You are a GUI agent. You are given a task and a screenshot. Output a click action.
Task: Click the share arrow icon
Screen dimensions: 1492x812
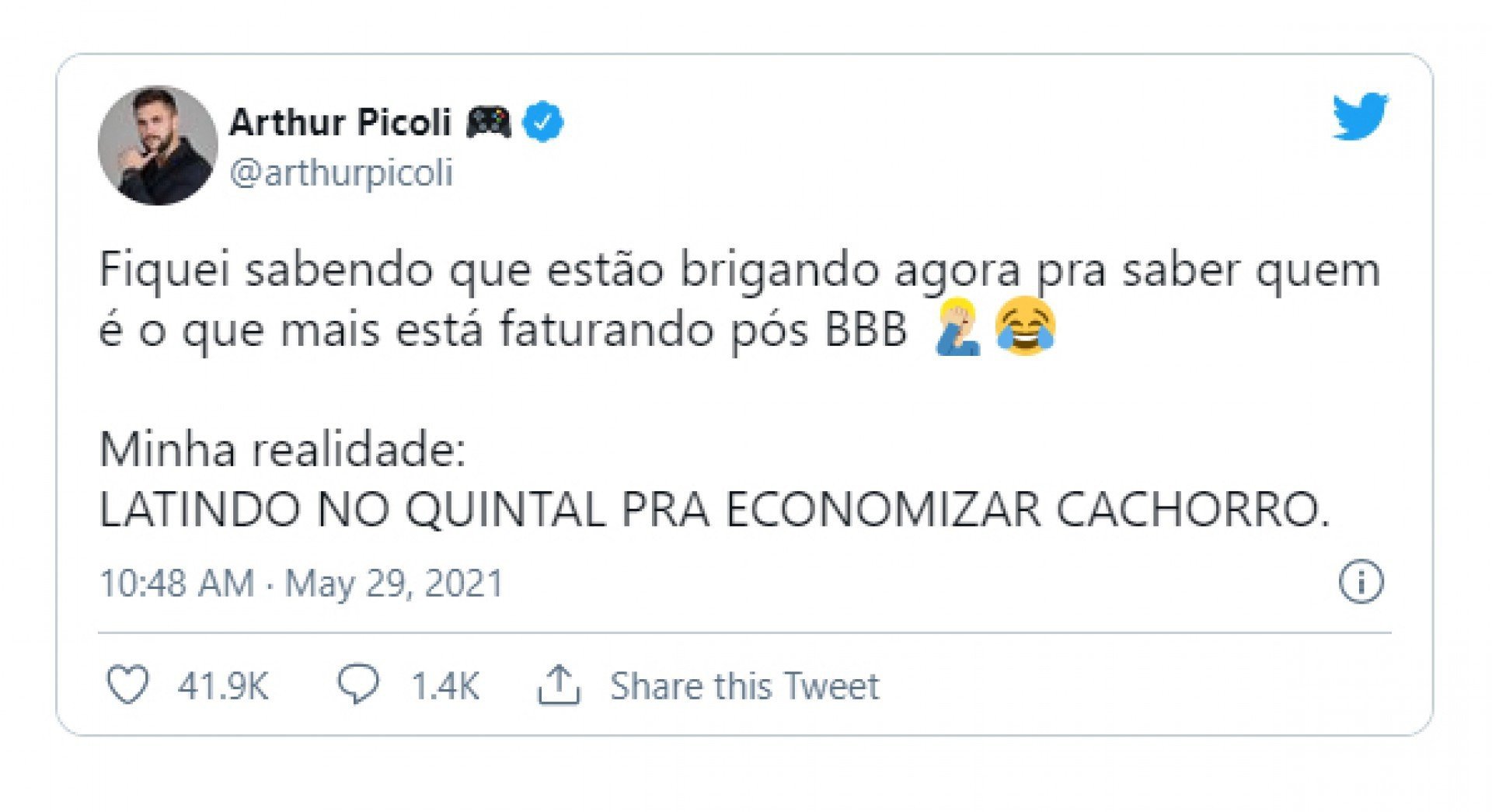[x=559, y=685]
